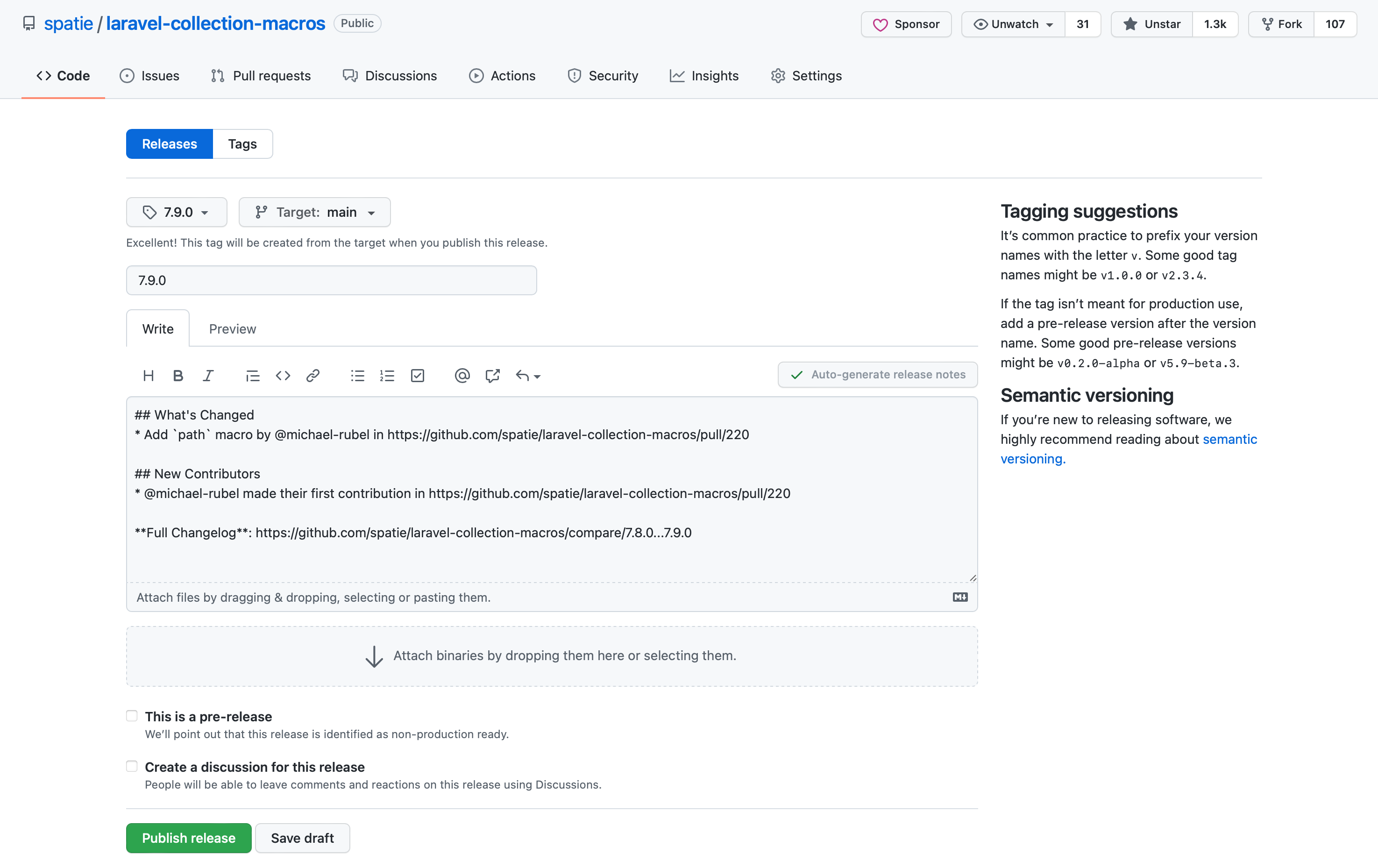Expand the Target branch main dropdown

click(x=314, y=212)
